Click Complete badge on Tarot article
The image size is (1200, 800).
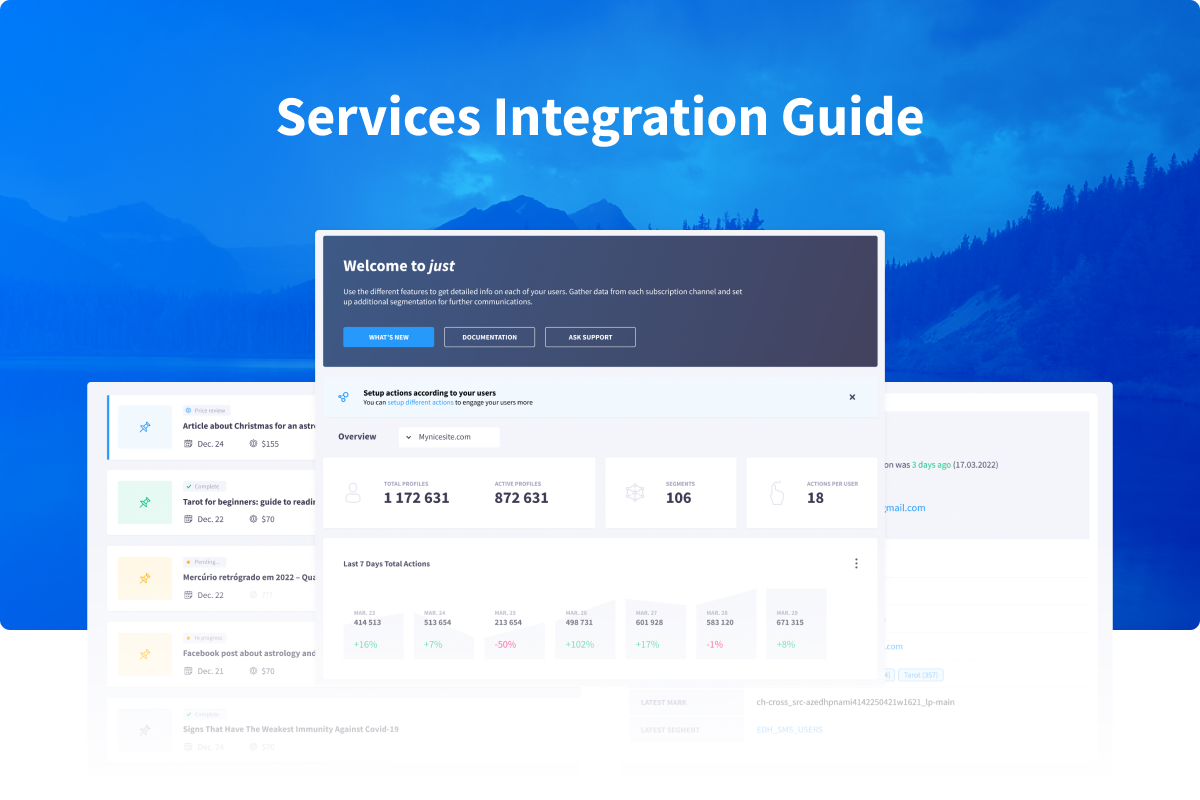point(204,486)
